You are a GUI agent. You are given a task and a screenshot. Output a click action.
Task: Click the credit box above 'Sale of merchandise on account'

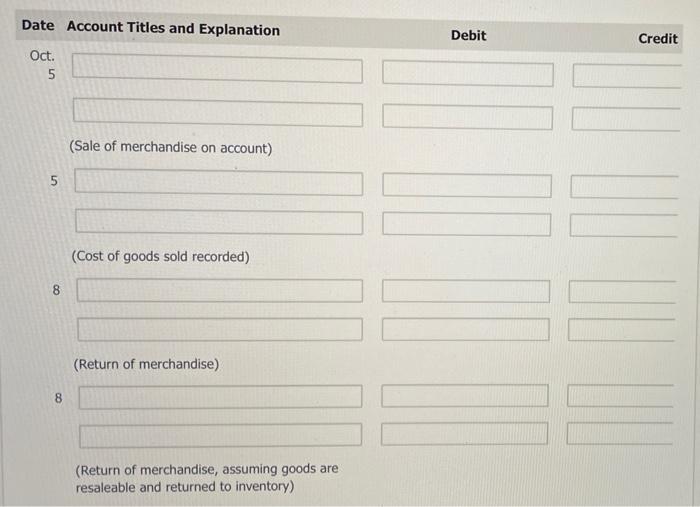626,119
